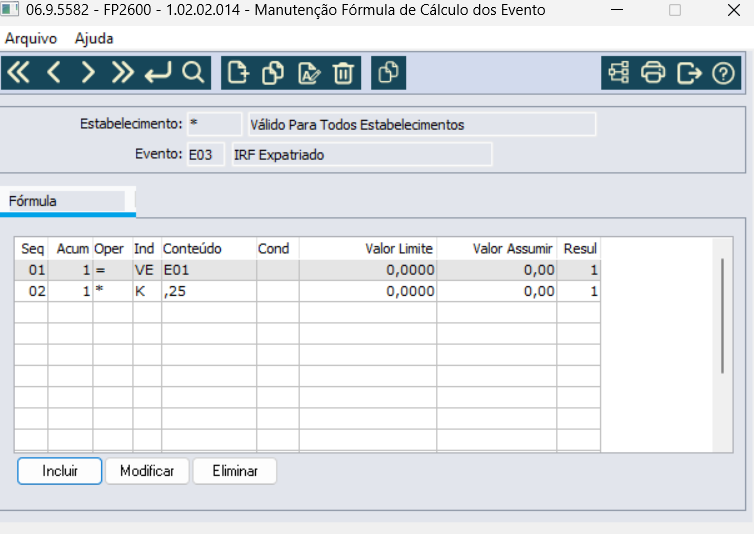Click the edit record pencil icon
Viewport: 754px width, 534px height.
click(309, 73)
